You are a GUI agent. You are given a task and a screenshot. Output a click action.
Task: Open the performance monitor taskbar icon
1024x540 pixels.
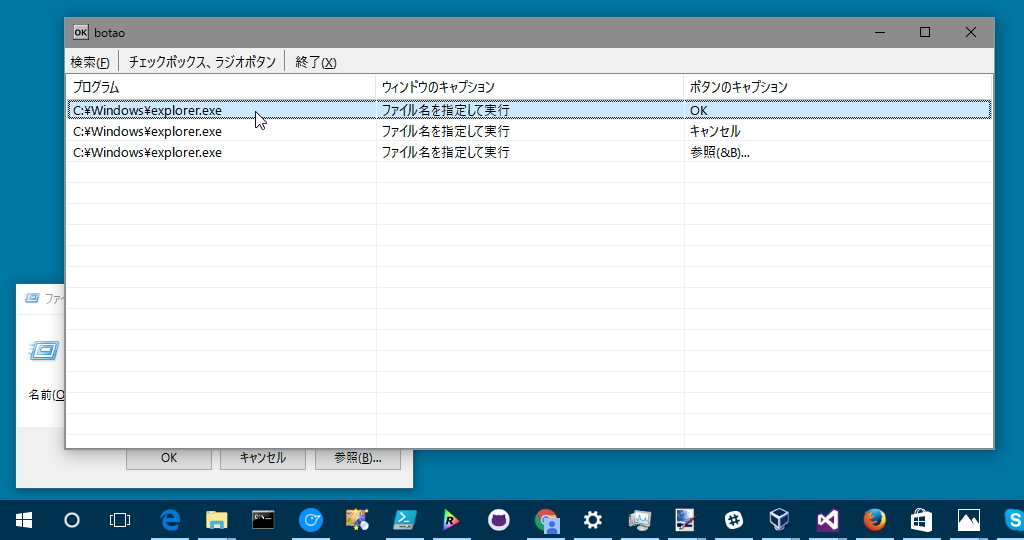click(639, 520)
